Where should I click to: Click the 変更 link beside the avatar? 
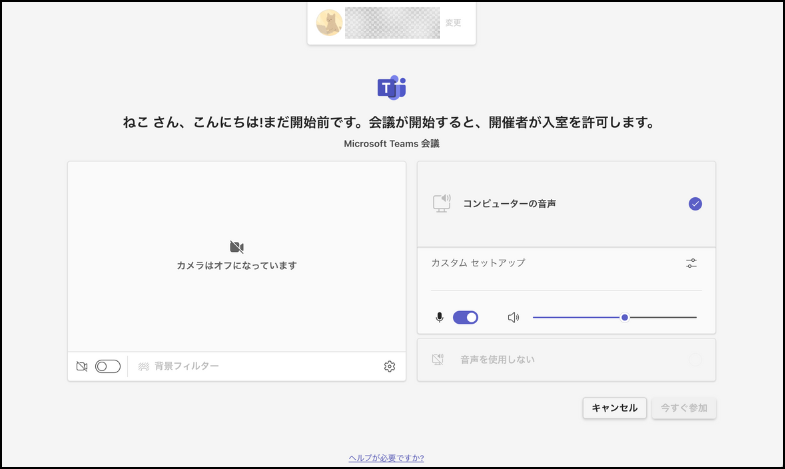coord(453,23)
